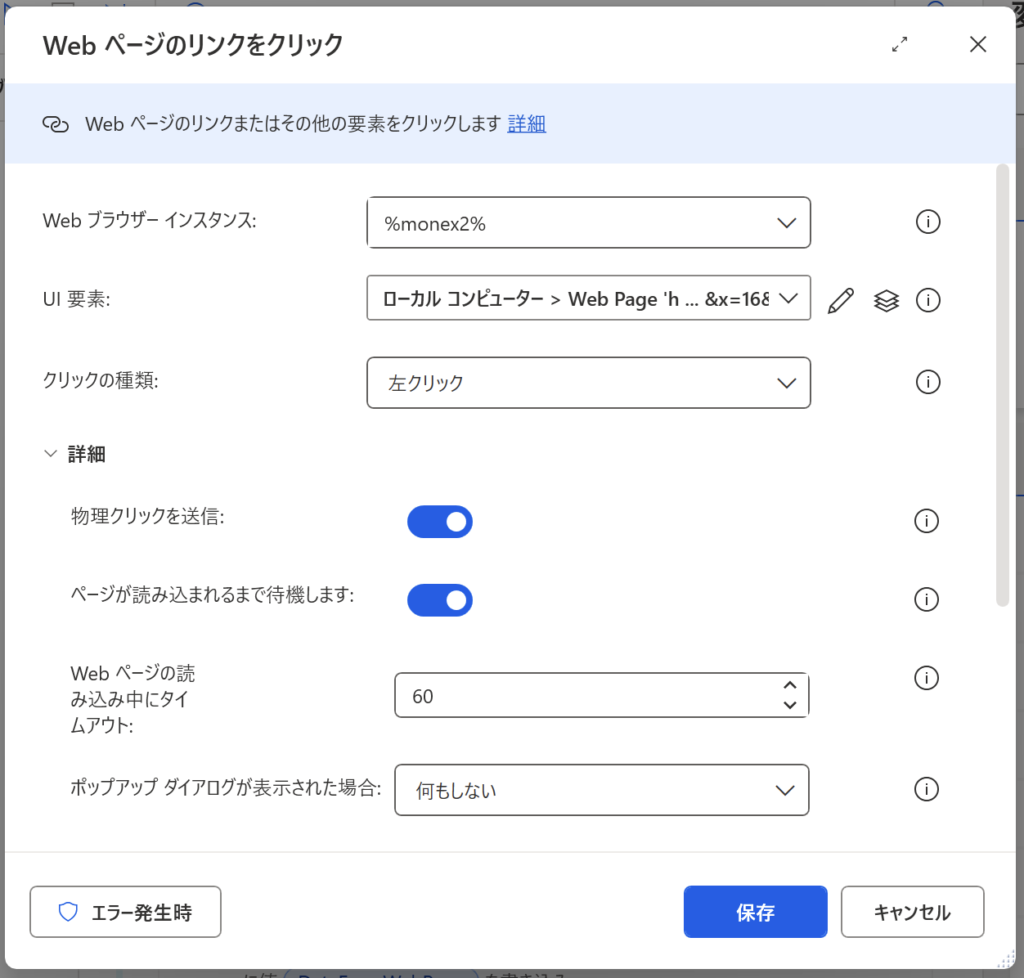Image resolution: width=1024 pixels, height=978 pixels.
Task: Expand the dialog with the resize arrows icon
Action: pos(900,44)
